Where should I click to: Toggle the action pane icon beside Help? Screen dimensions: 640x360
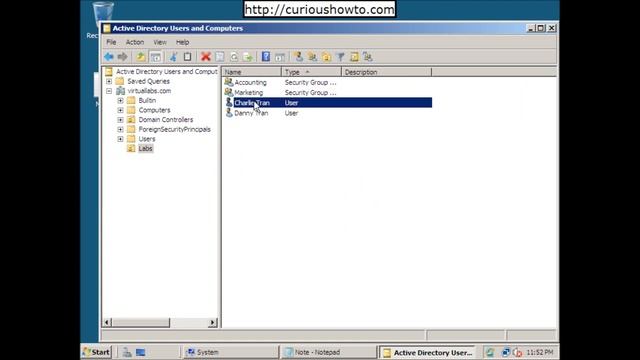point(280,57)
